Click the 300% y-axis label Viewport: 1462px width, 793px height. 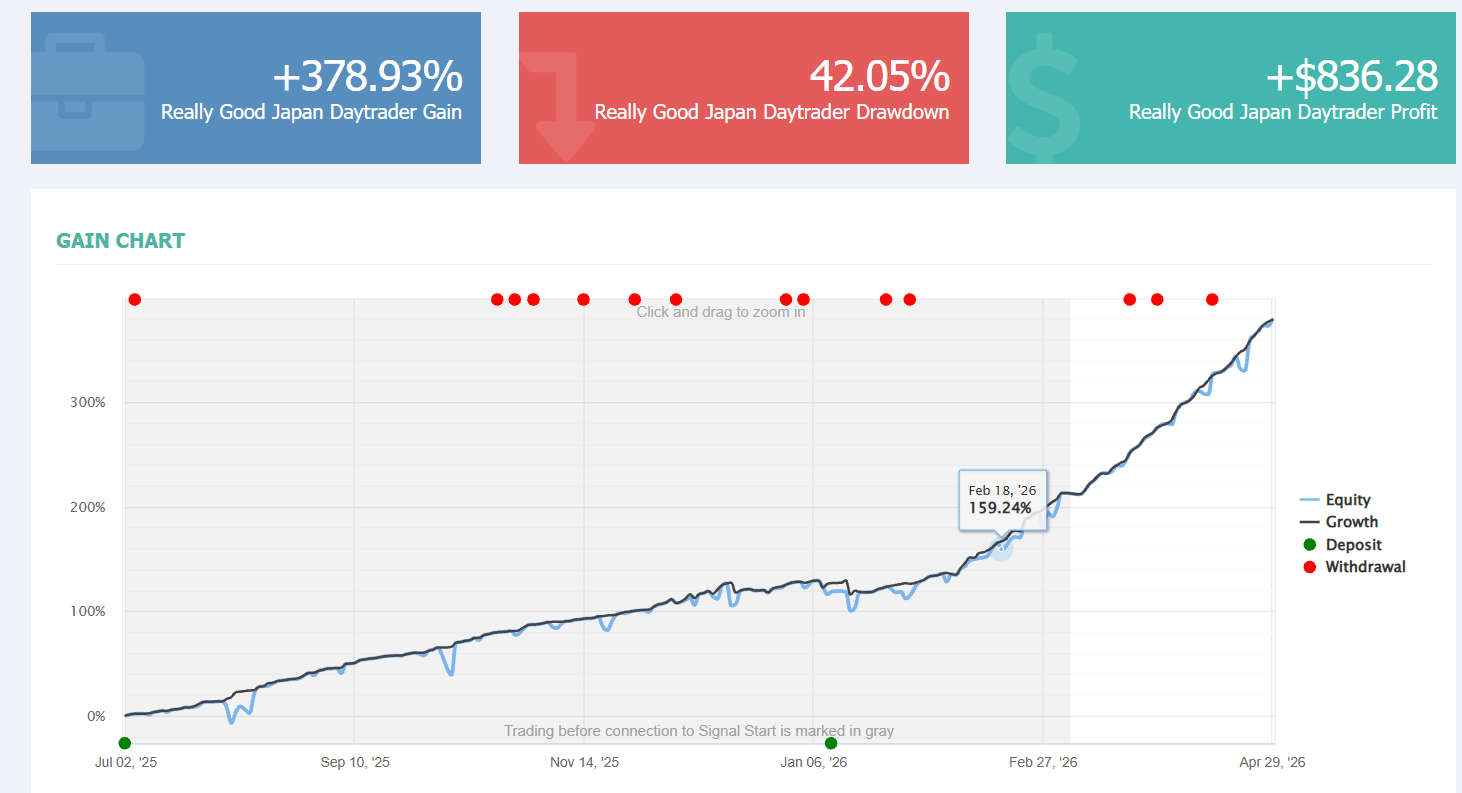[x=86, y=403]
